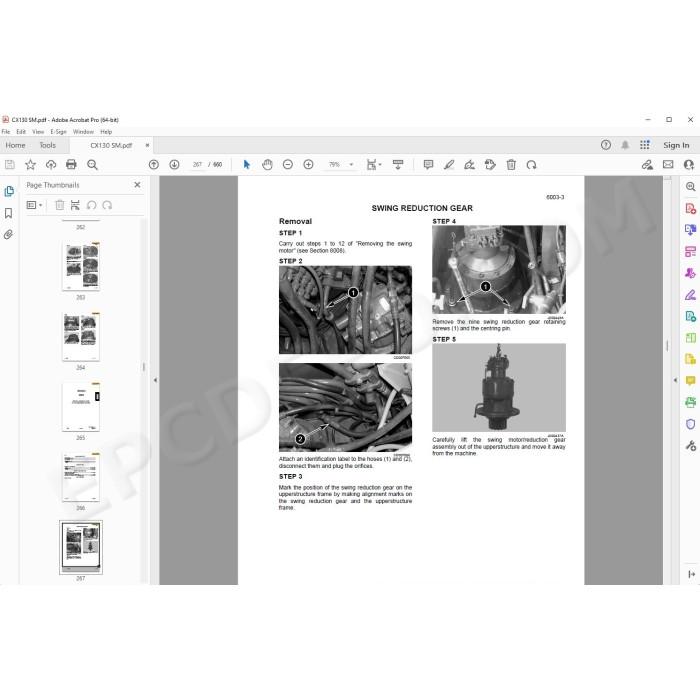The image size is (700, 700).
Task: Open the search zoom icon atop right pane
Action: click(690, 187)
